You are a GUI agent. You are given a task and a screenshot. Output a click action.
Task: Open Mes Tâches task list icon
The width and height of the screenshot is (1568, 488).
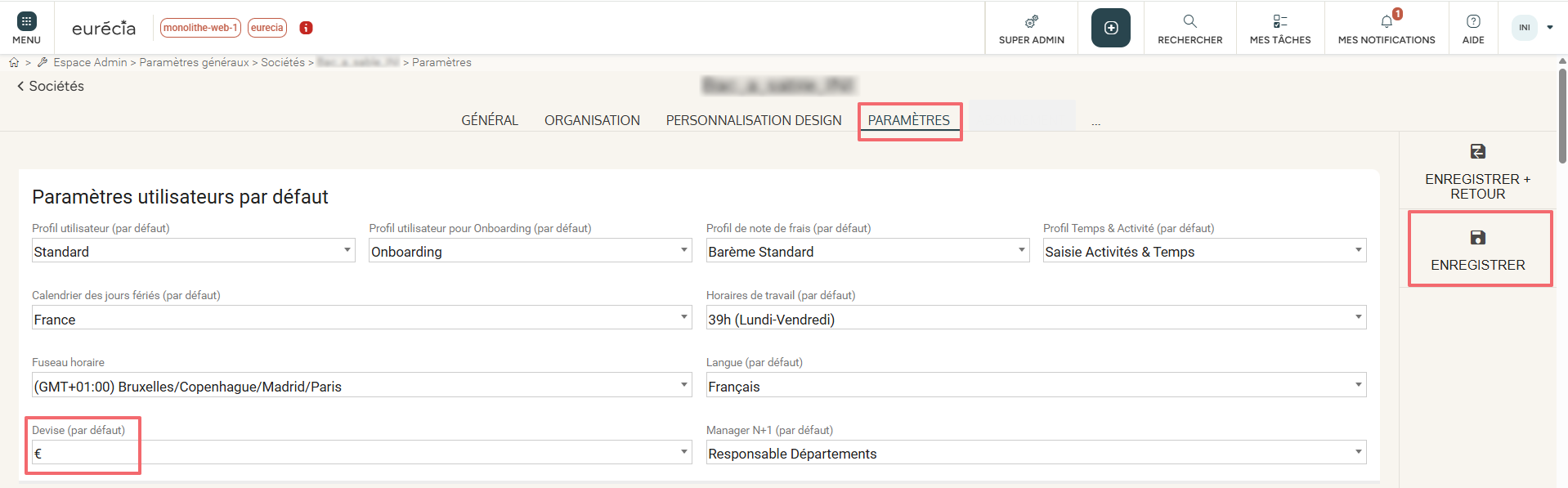1279,22
